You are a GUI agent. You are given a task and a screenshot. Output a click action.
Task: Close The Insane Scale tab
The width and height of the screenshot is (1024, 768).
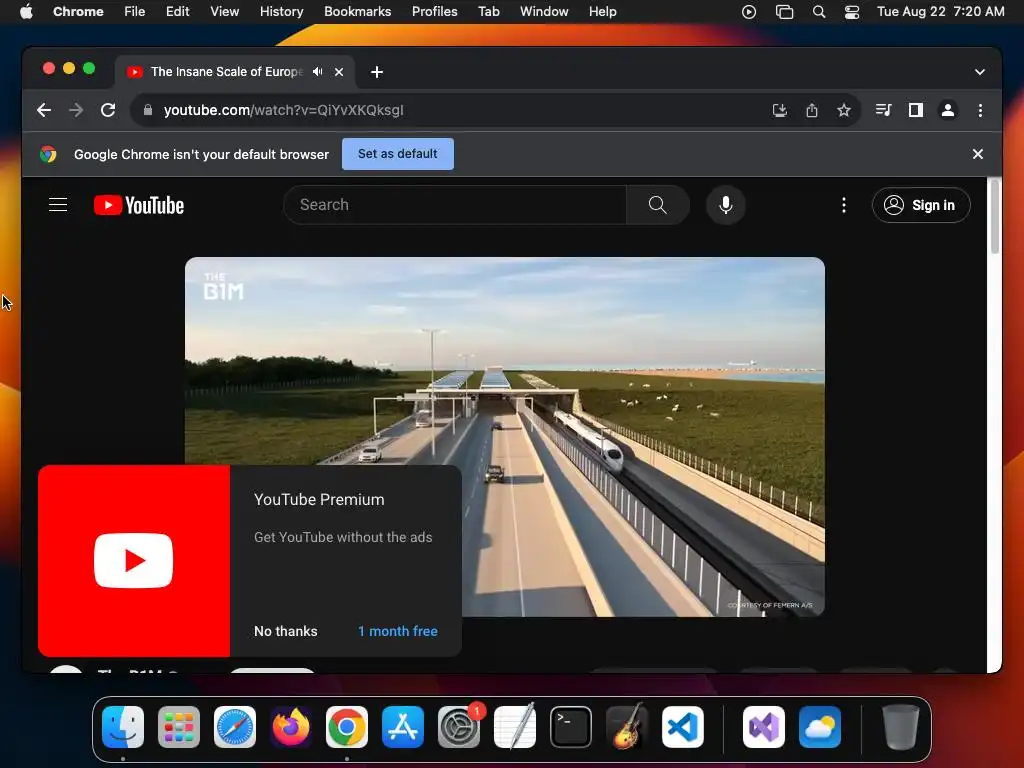coord(339,72)
